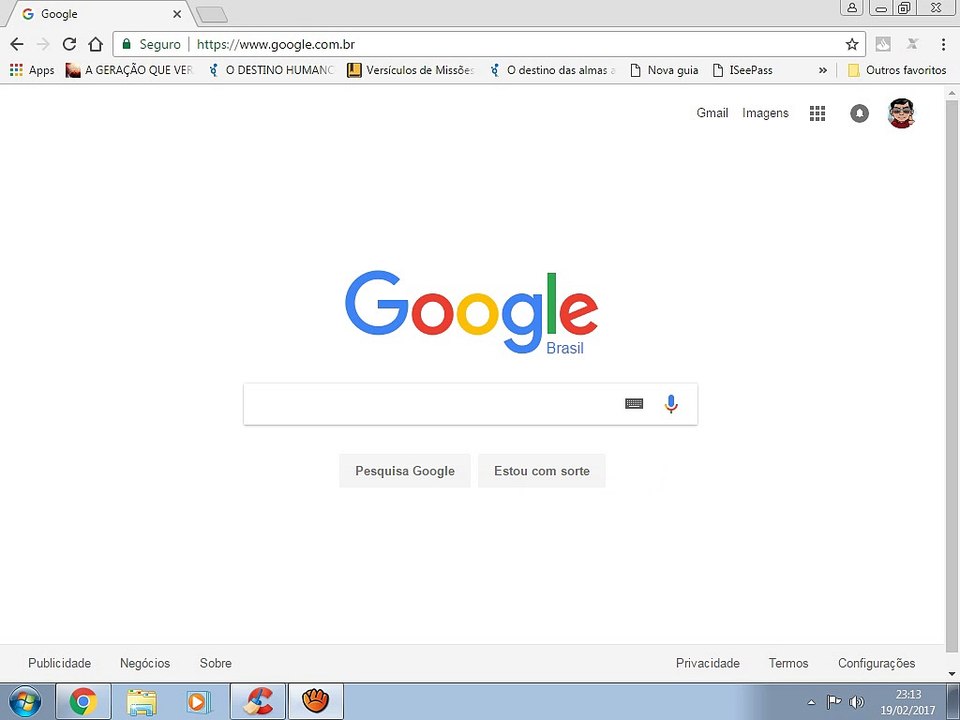Go back with the browser back arrow

(17, 44)
